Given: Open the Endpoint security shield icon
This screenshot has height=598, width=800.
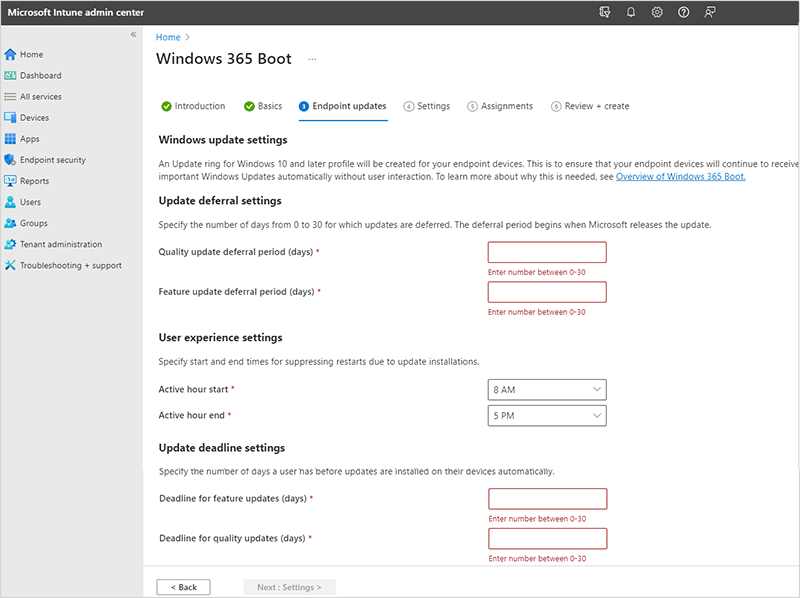Looking at the screenshot, I should pyautogui.click(x=10, y=160).
